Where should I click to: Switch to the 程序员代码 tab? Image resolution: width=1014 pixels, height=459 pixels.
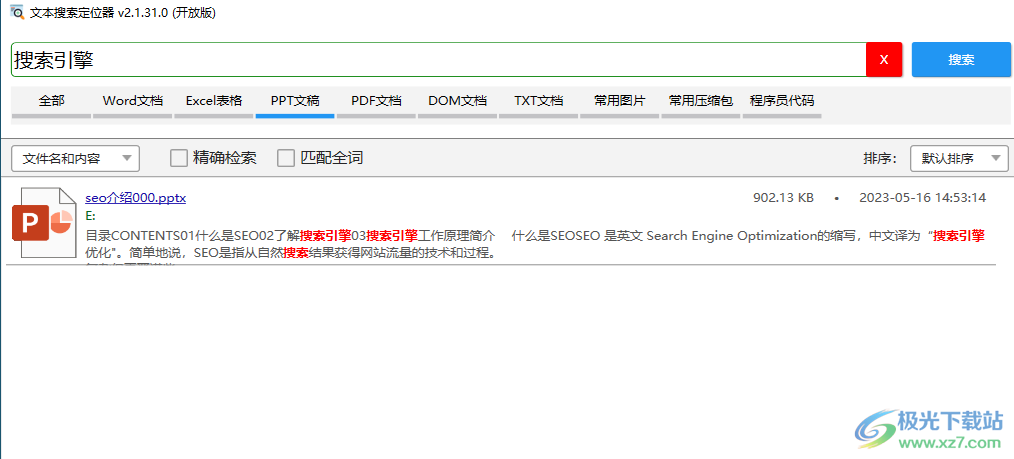coord(782,104)
